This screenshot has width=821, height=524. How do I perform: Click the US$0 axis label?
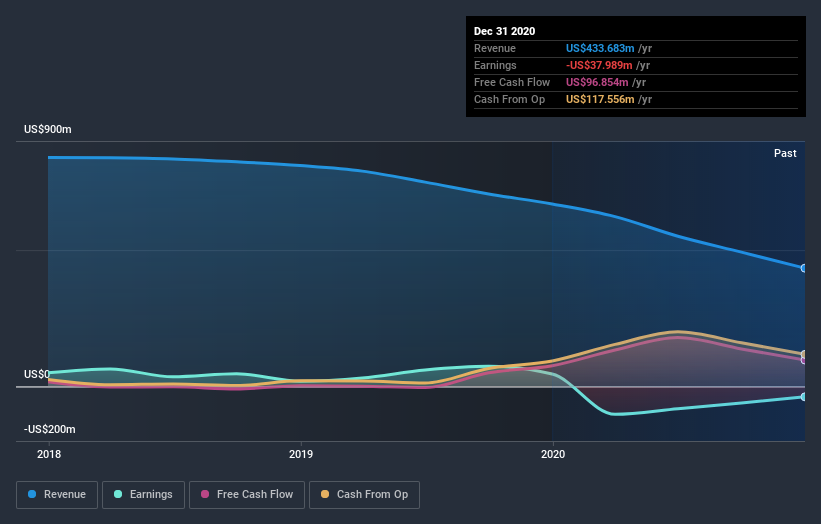(37, 374)
